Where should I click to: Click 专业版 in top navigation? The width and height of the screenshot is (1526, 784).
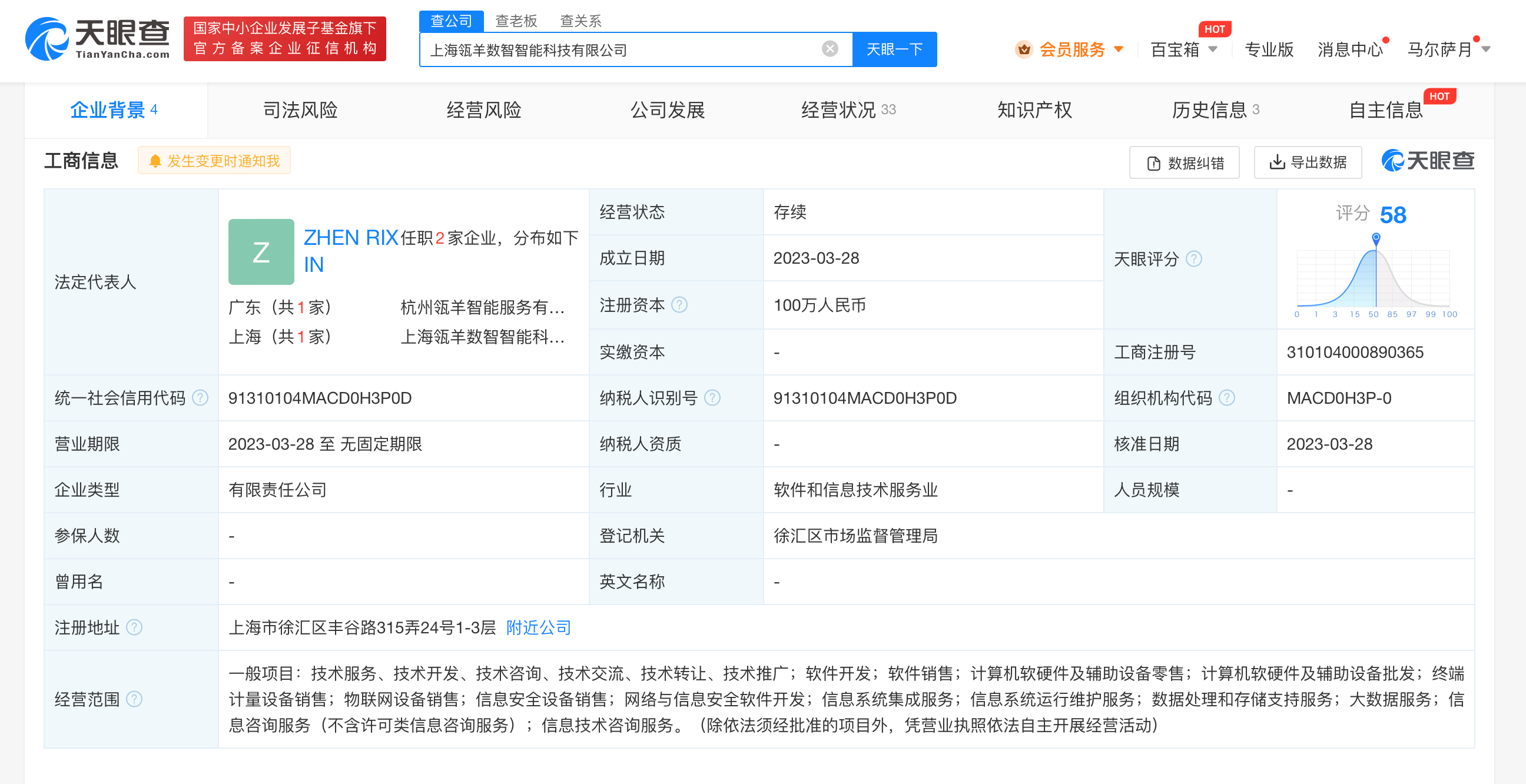1269,49
